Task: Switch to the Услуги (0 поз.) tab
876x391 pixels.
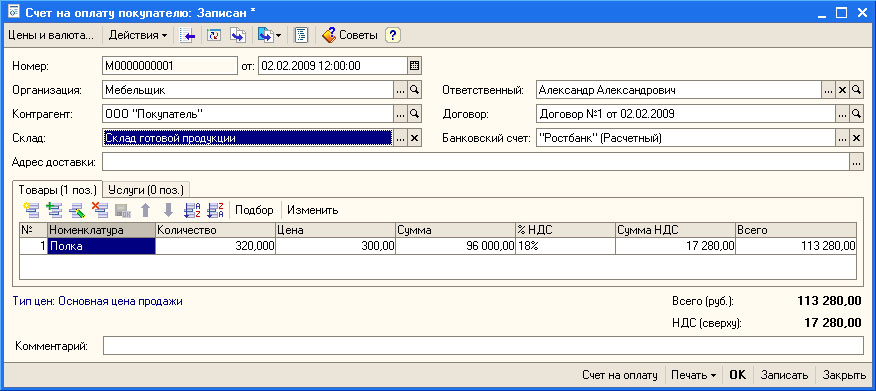Action: pyautogui.click(x=147, y=189)
